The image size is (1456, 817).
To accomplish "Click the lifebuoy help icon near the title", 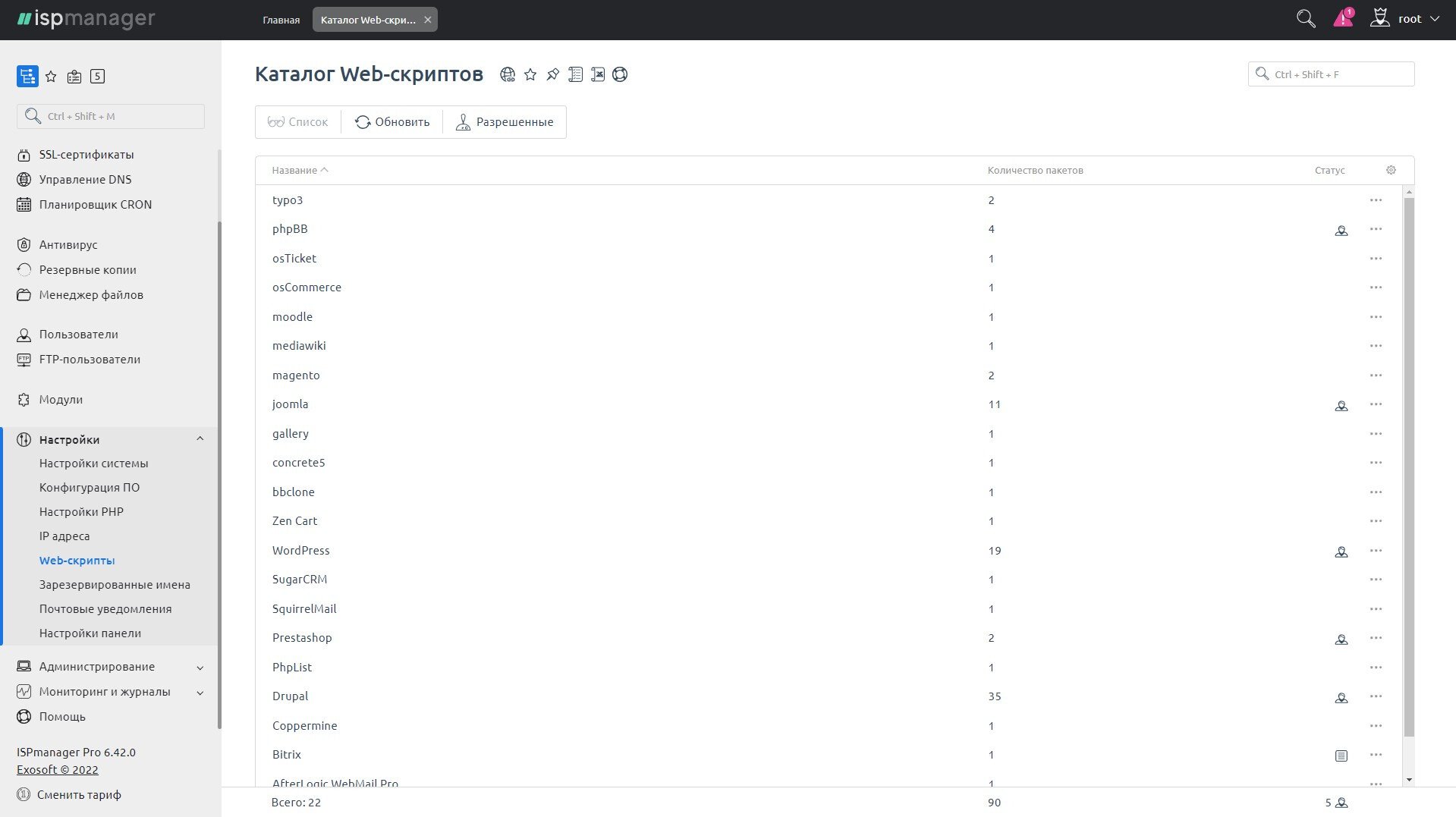I will point(620,74).
